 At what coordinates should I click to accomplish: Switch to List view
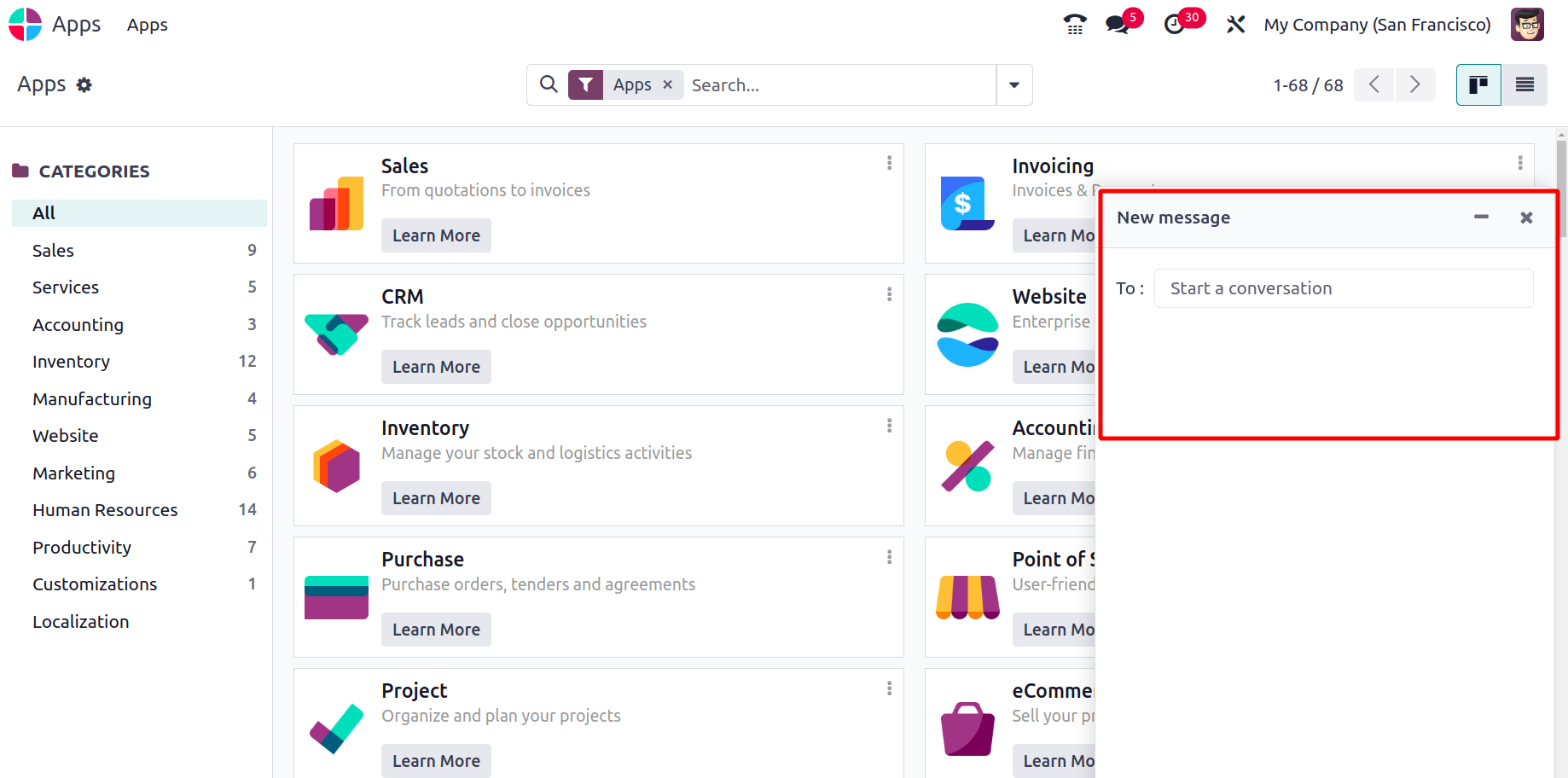pos(1524,84)
